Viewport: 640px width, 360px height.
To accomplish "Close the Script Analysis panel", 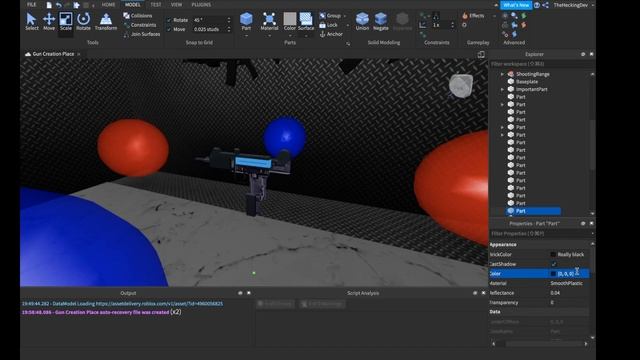I will point(484,293).
